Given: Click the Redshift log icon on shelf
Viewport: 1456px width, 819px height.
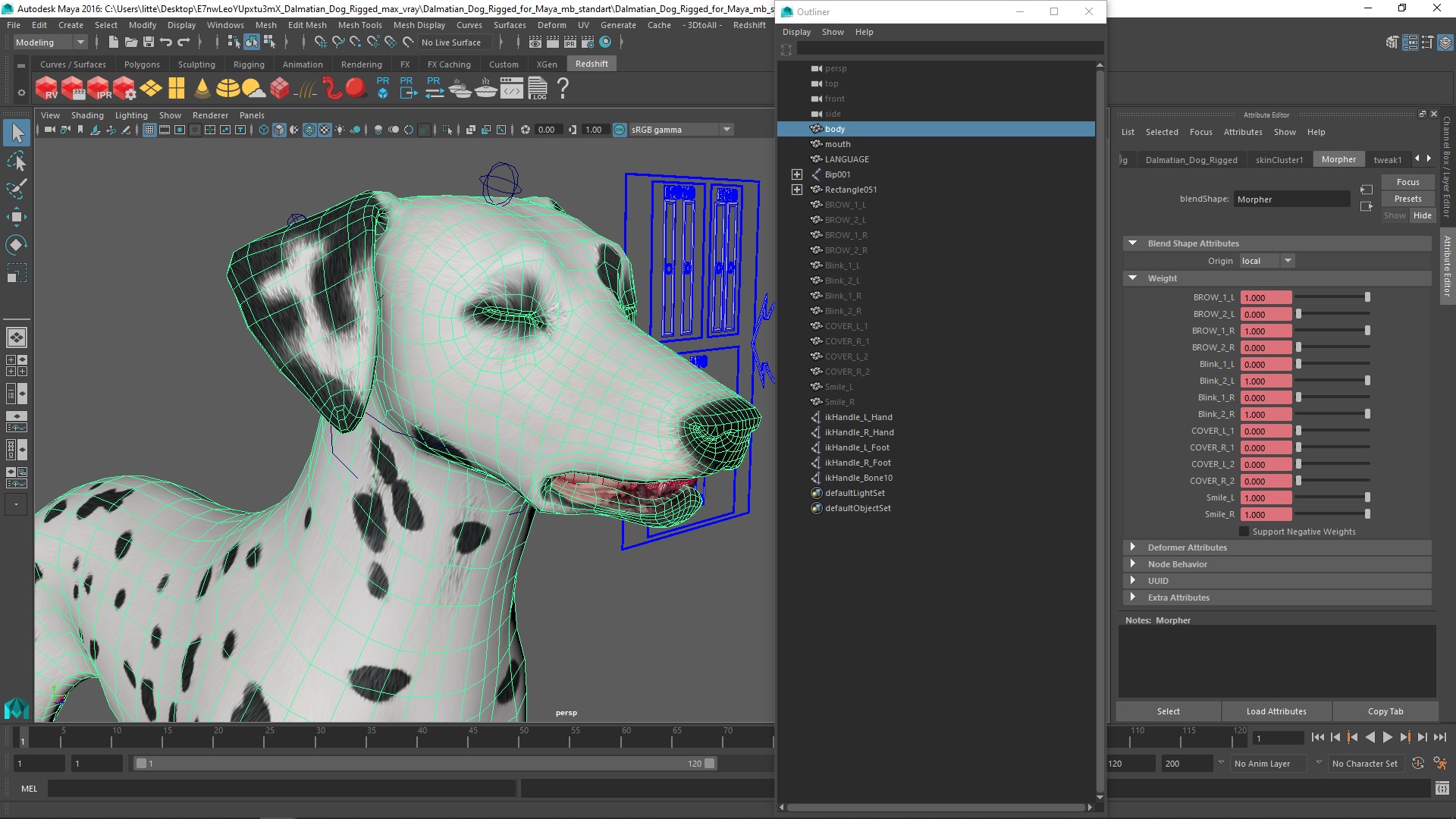Looking at the screenshot, I should [538, 89].
